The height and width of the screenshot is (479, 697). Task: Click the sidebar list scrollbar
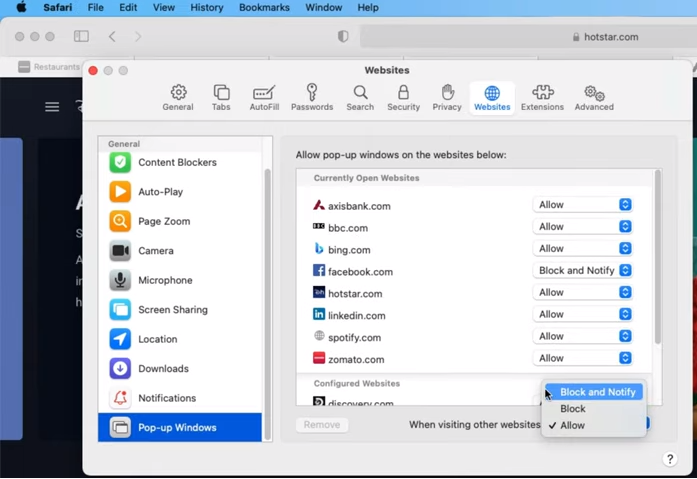[268, 302]
